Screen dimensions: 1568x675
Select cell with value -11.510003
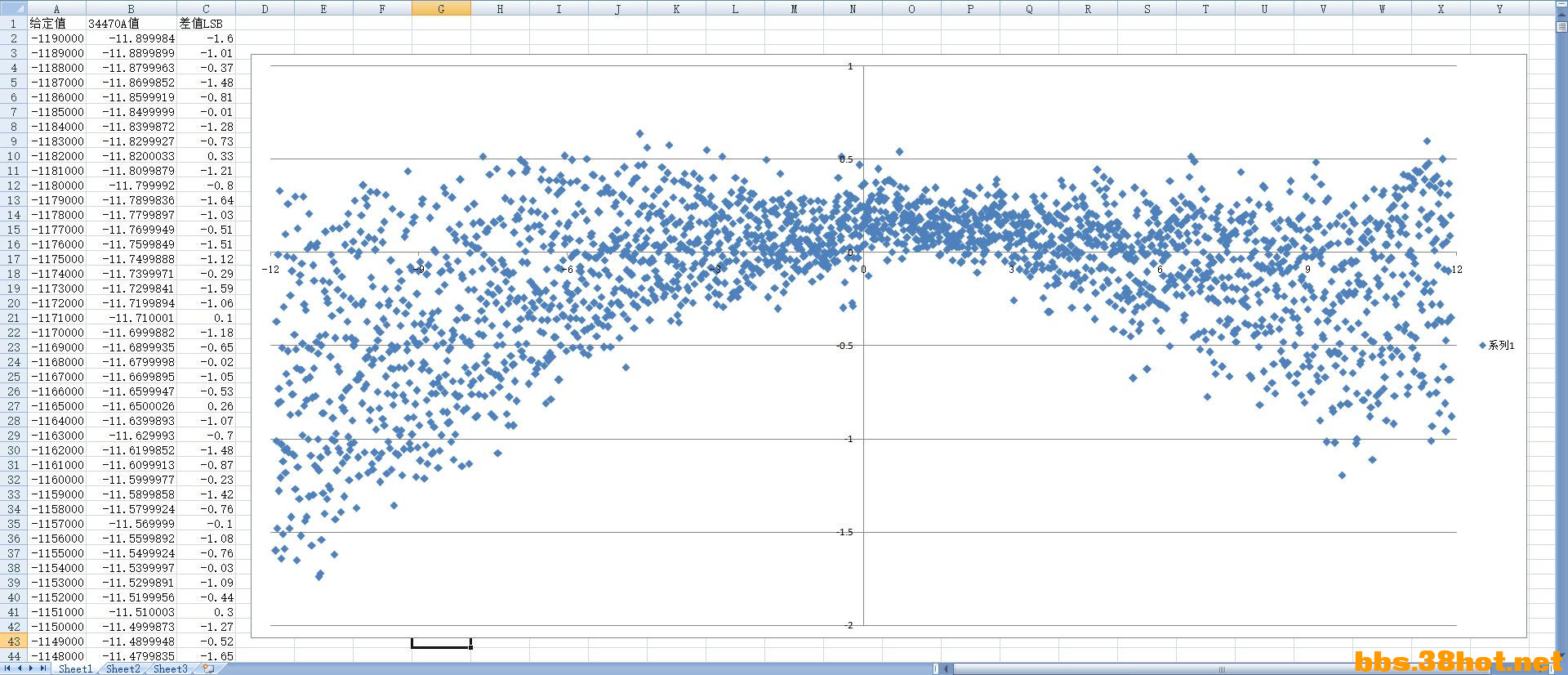131,612
